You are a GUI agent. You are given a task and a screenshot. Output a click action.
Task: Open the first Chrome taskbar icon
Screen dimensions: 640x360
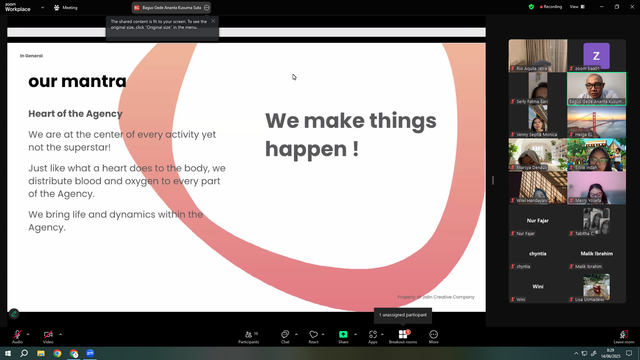(x=57, y=353)
